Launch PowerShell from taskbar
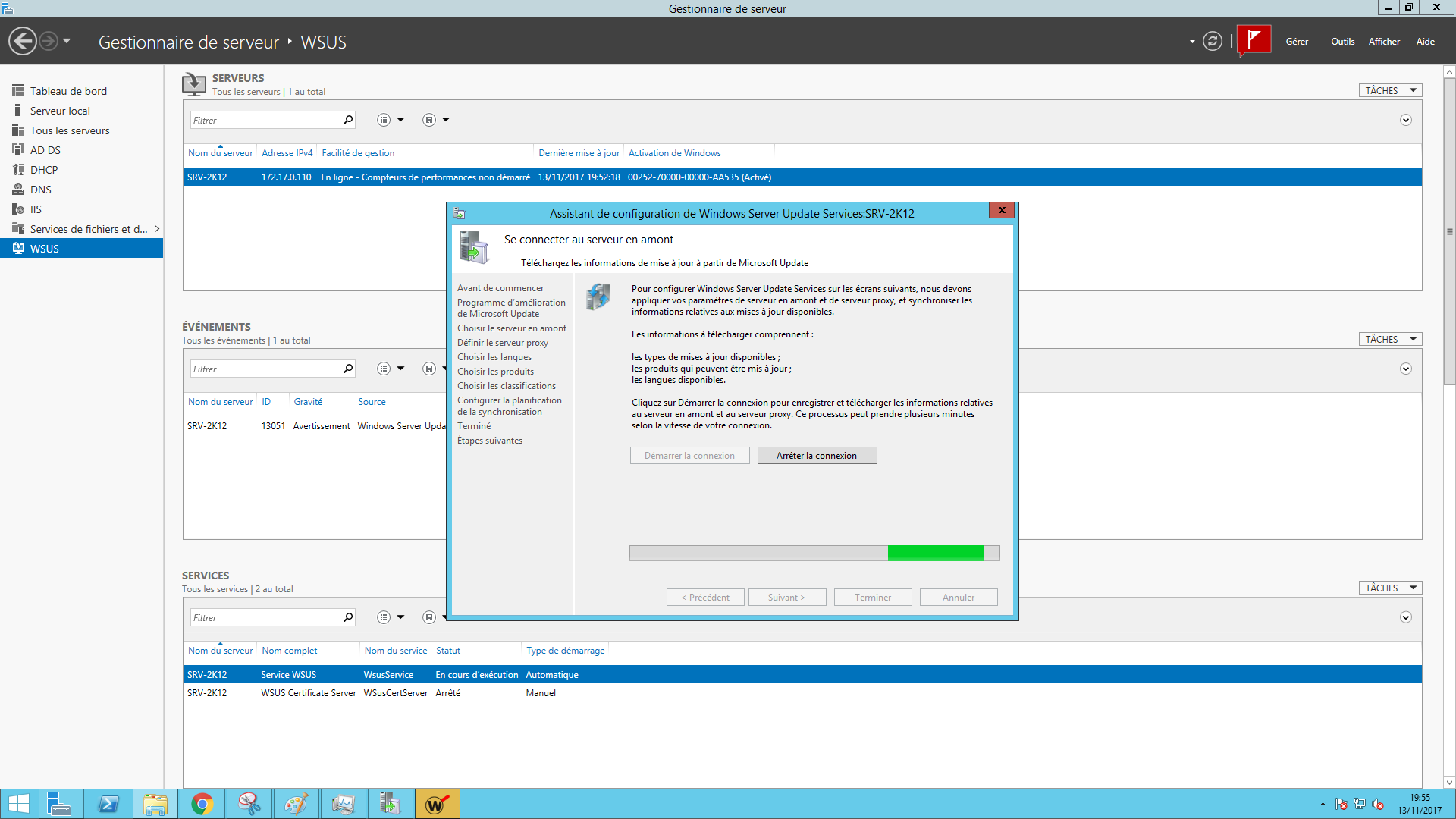The height and width of the screenshot is (819, 1456). [108, 804]
